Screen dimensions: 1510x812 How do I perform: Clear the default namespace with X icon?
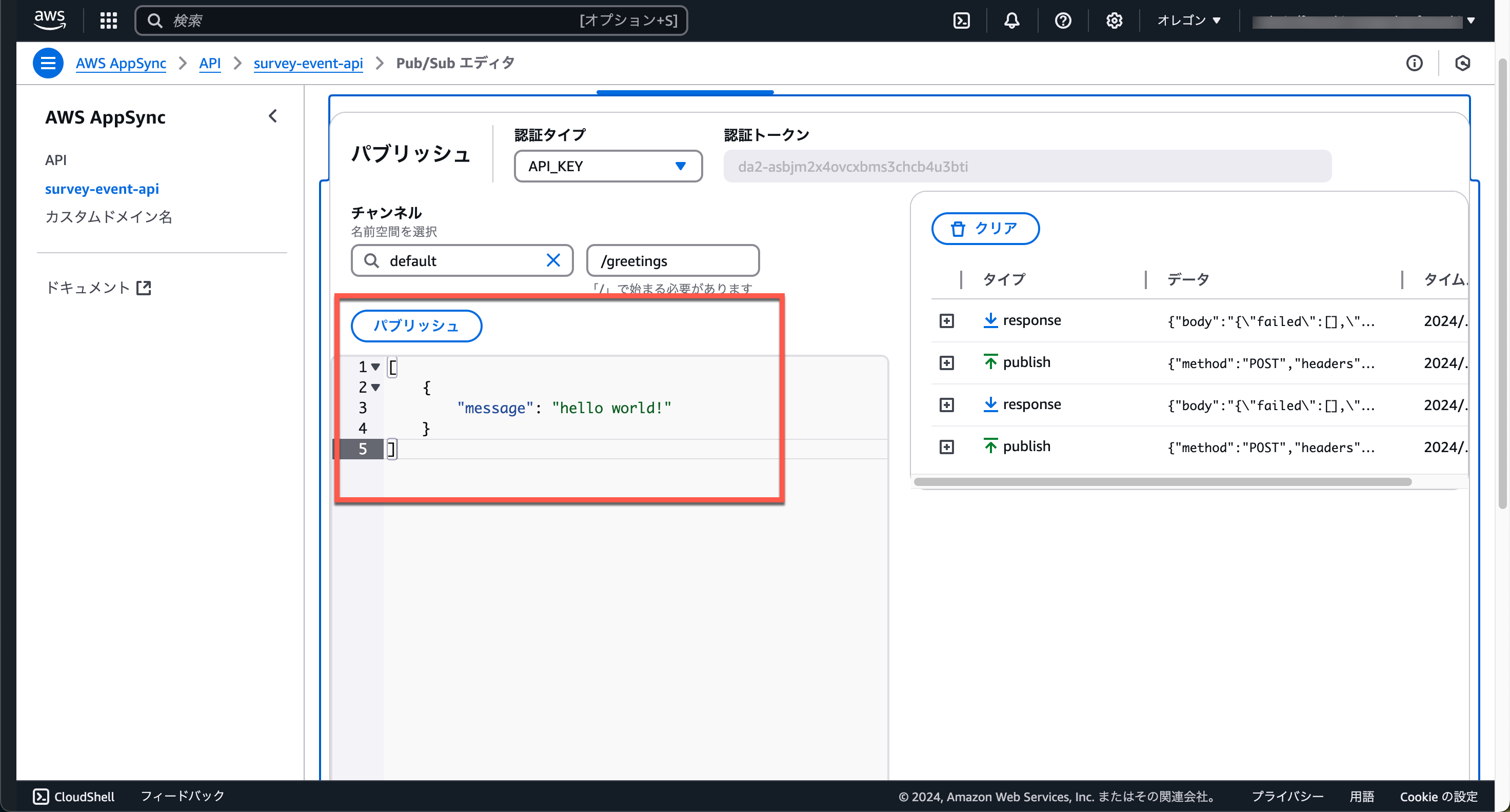[x=553, y=260]
